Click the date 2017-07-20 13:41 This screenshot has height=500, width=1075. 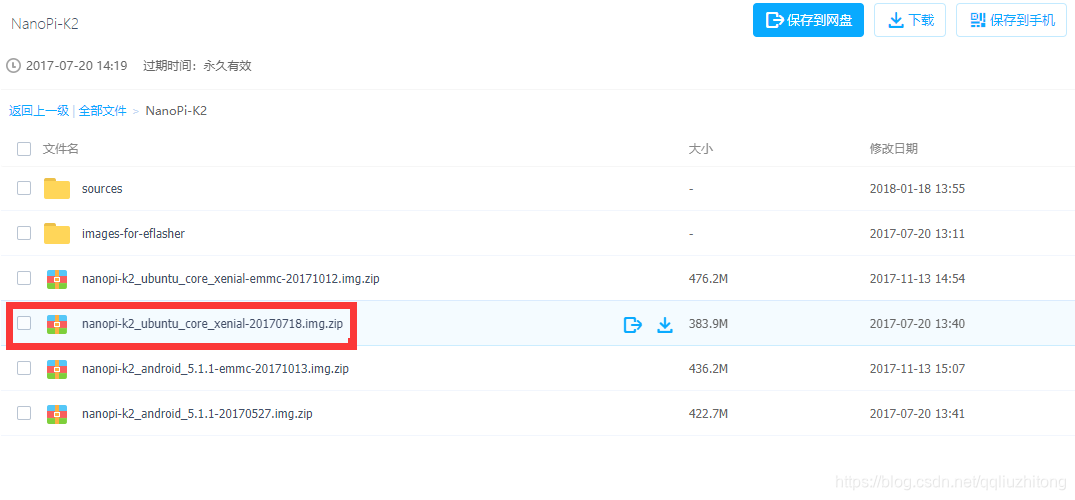(x=917, y=414)
